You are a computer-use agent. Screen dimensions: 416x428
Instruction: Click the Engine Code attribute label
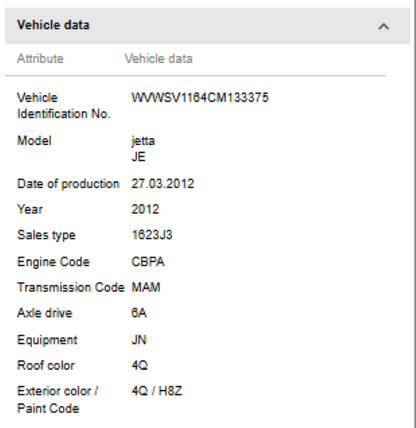point(53,262)
